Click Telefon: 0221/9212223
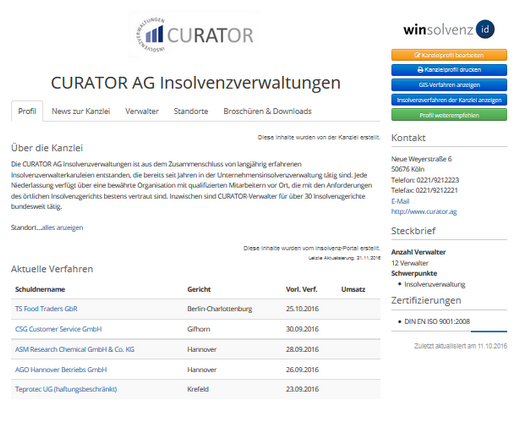Viewport: 519px width, 426px height. tap(425, 180)
